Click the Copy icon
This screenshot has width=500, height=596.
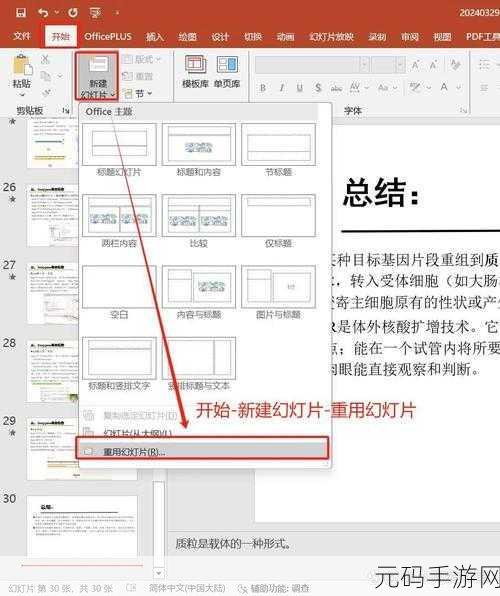point(46,76)
